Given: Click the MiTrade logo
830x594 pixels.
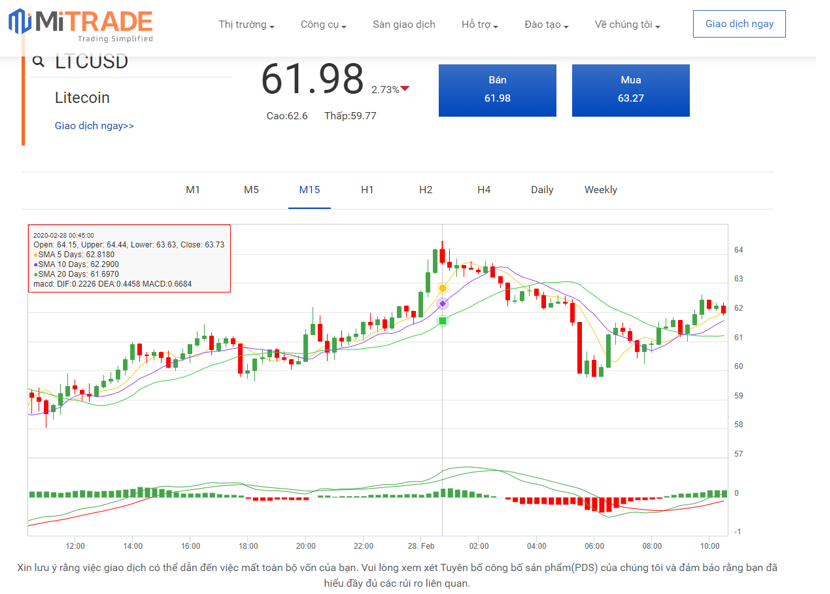Looking at the screenshot, I should 81,25.
